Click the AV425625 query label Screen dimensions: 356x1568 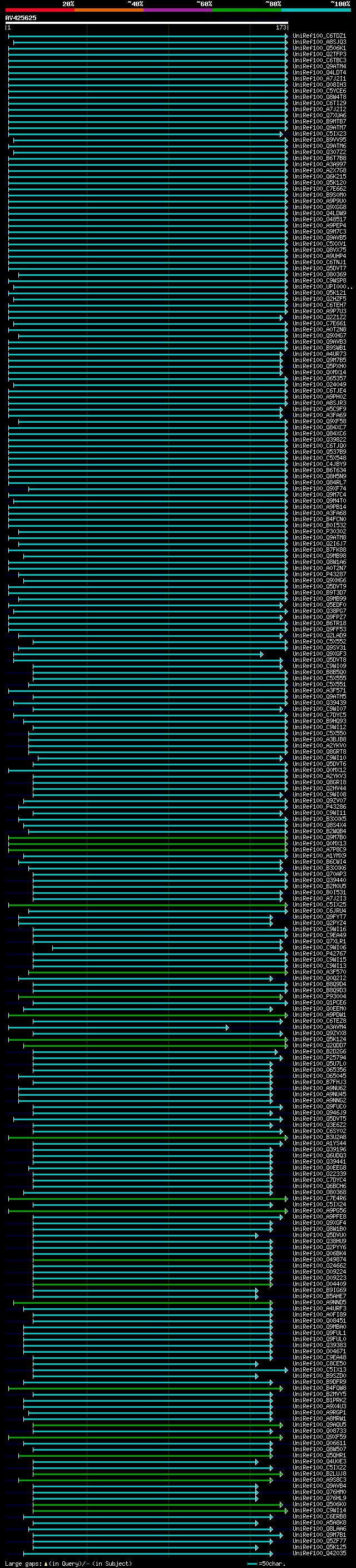pos(21,18)
